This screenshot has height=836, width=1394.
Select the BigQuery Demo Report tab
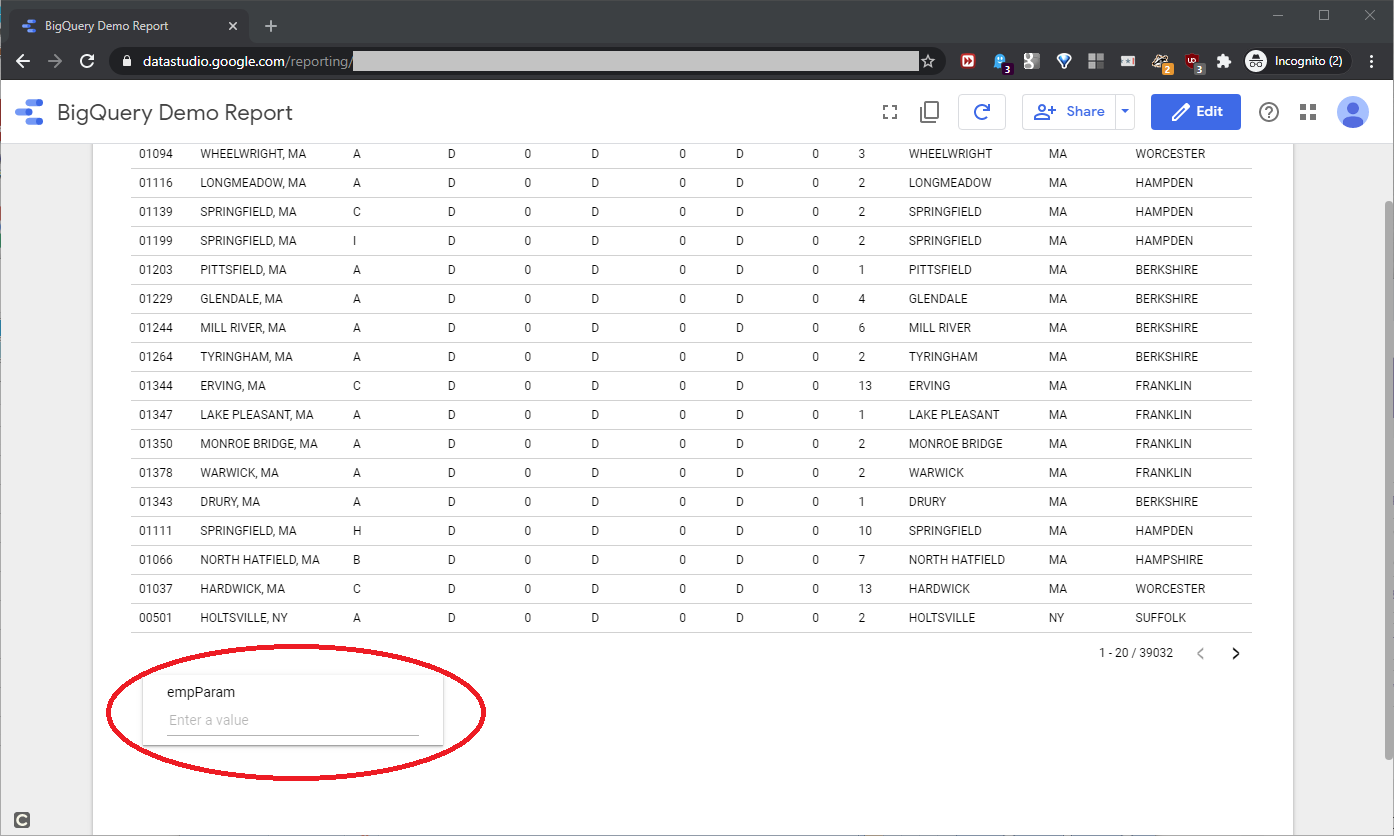(x=131, y=26)
